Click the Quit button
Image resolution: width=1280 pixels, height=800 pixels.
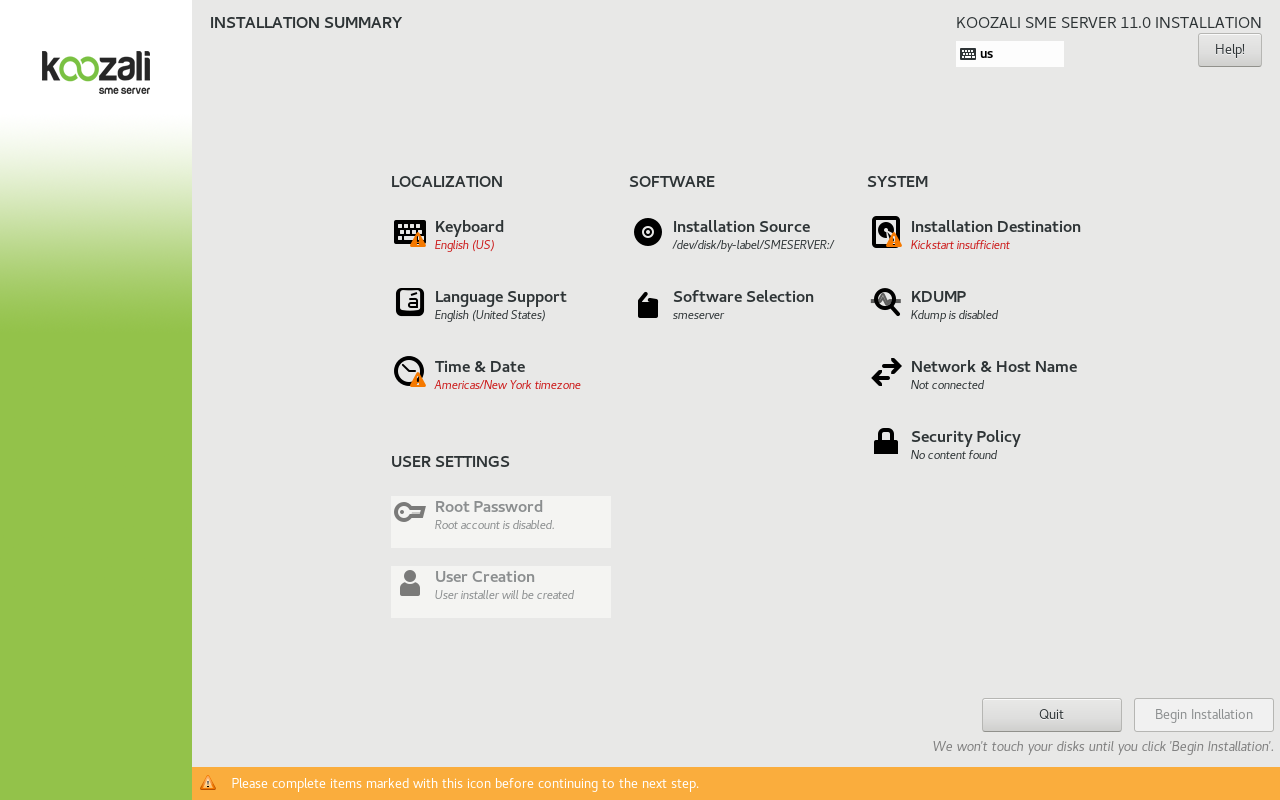(x=1052, y=715)
